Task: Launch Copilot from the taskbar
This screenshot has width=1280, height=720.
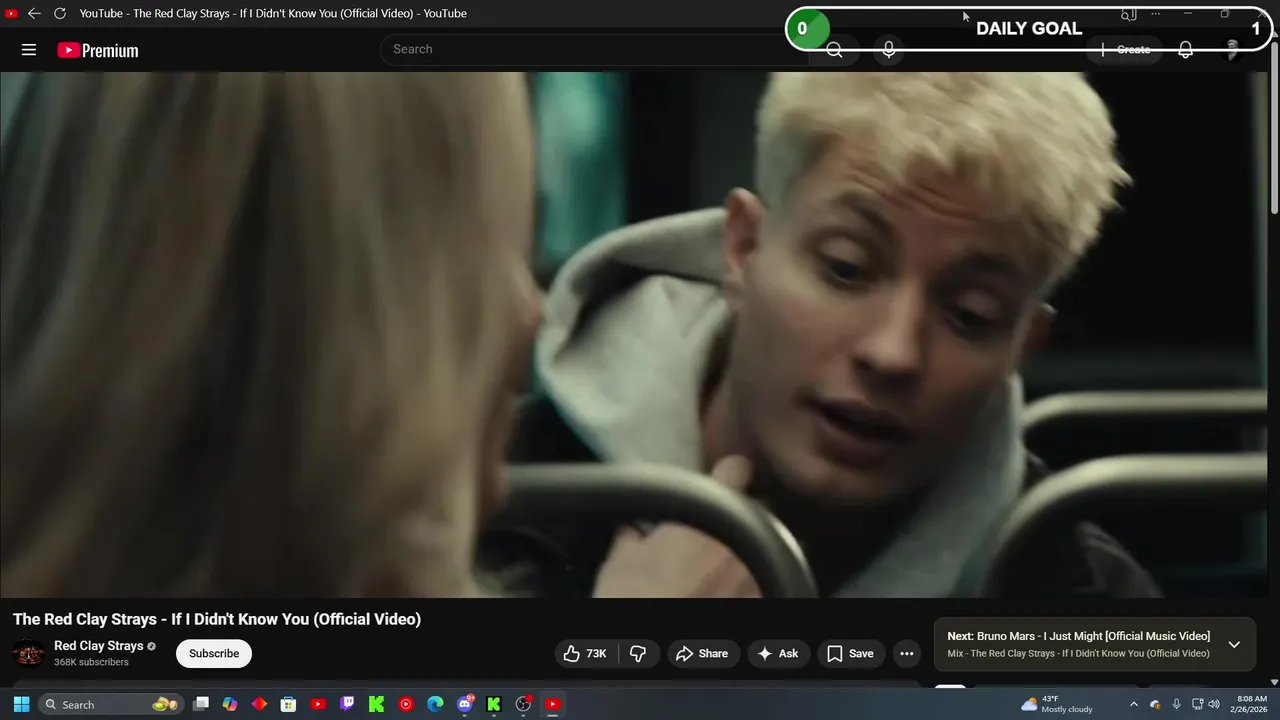Action: [x=230, y=704]
